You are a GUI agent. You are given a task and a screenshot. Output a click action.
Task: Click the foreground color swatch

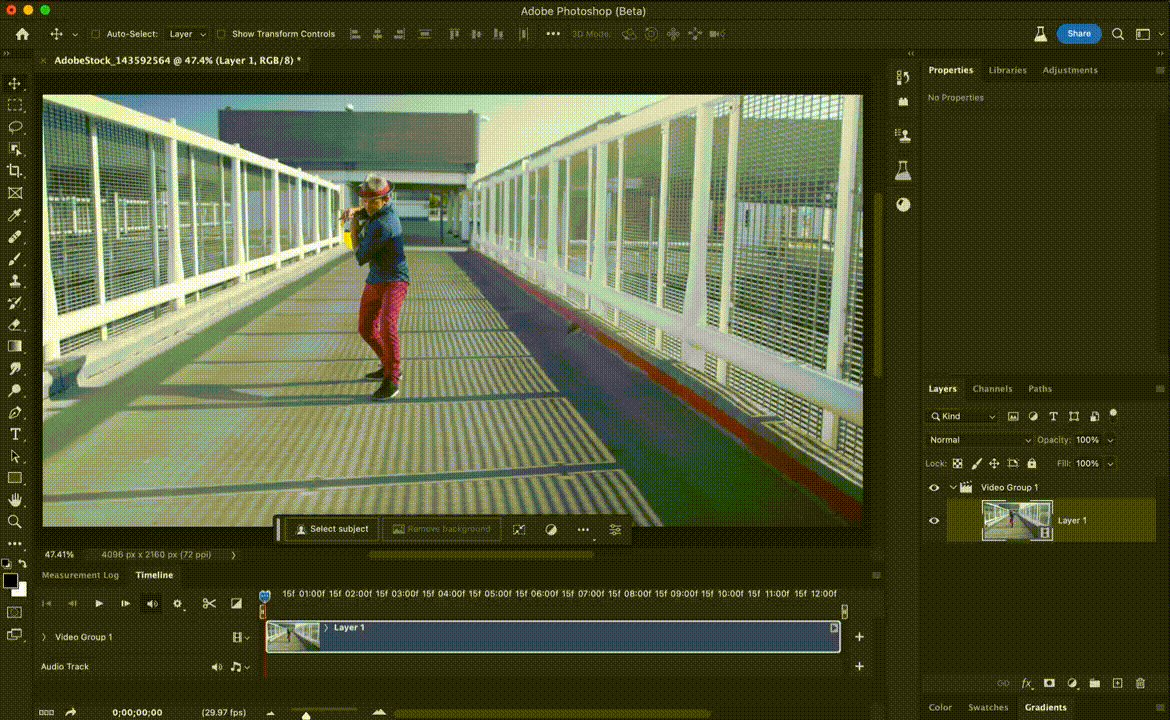point(10,581)
